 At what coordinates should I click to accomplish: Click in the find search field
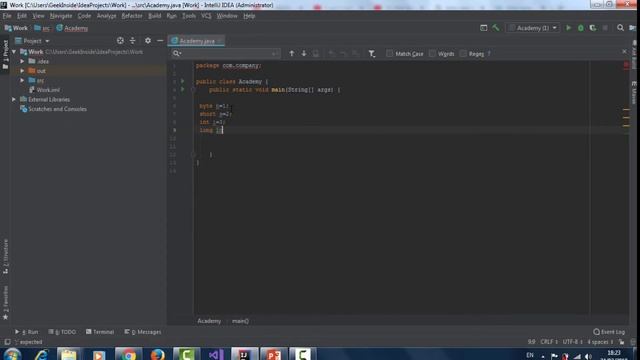(x=227, y=53)
